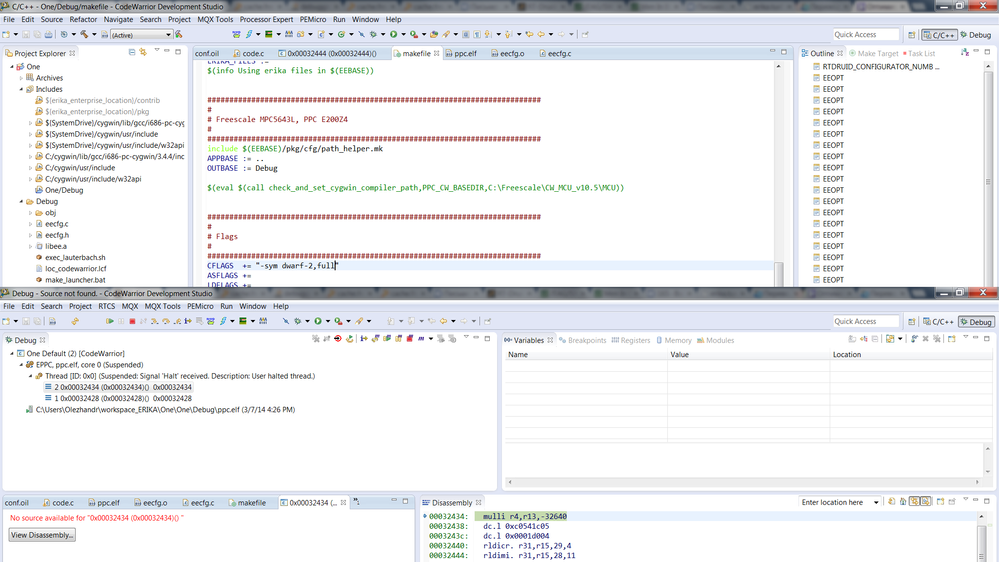This screenshot has width=999, height=562.
Task: Click Collapse All icon in Project Explorer
Action: (x=132, y=52)
